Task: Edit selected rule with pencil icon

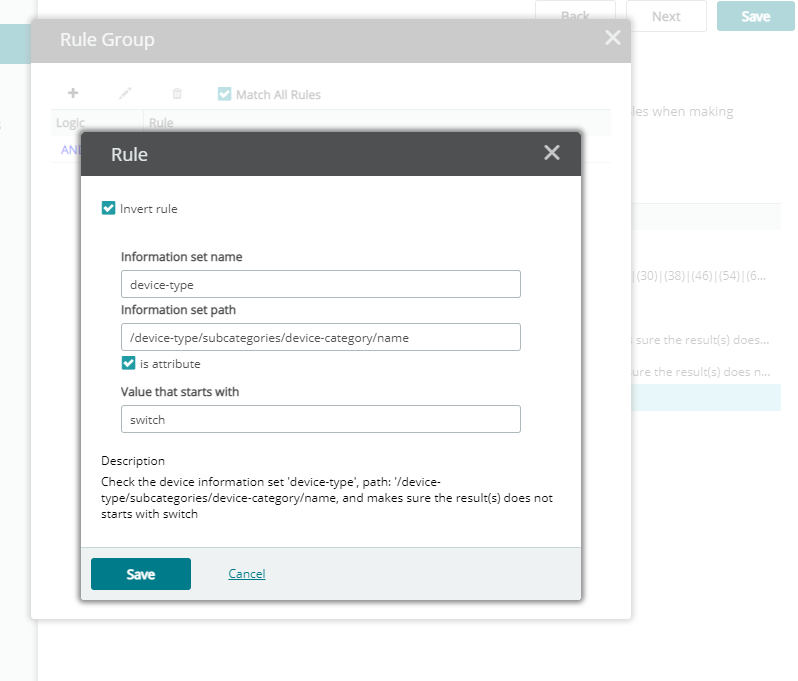Action: (x=125, y=93)
